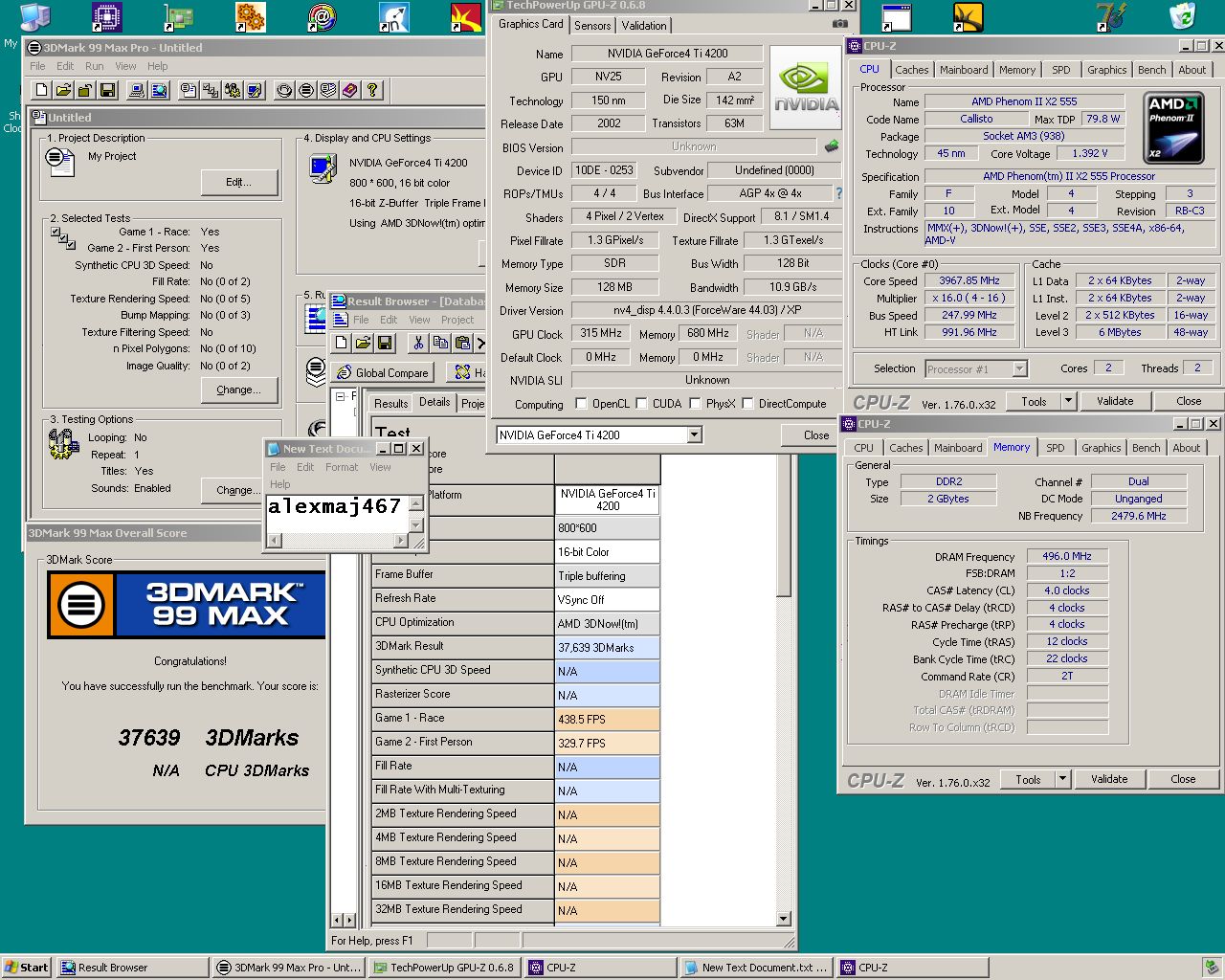The width and height of the screenshot is (1225, 980).
Task: Switch to Caches tab in upper CPU-Z window
Action: pyautogui.click(x=911, y=70)
